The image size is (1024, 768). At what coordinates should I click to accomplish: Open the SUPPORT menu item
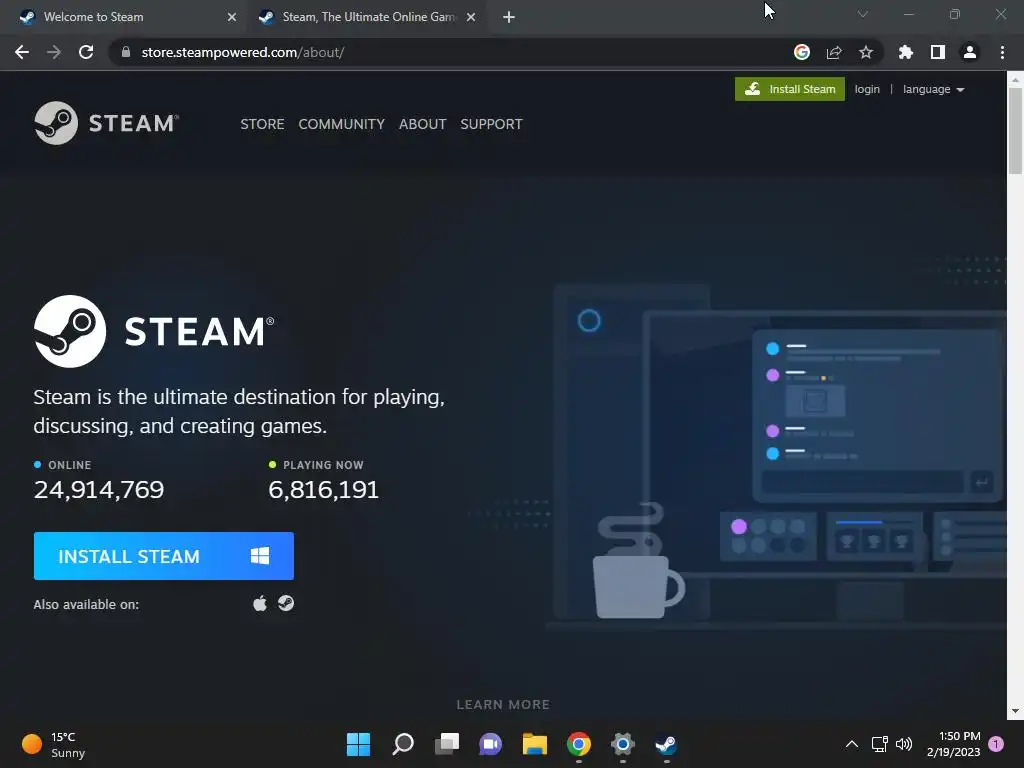[491, 124]
